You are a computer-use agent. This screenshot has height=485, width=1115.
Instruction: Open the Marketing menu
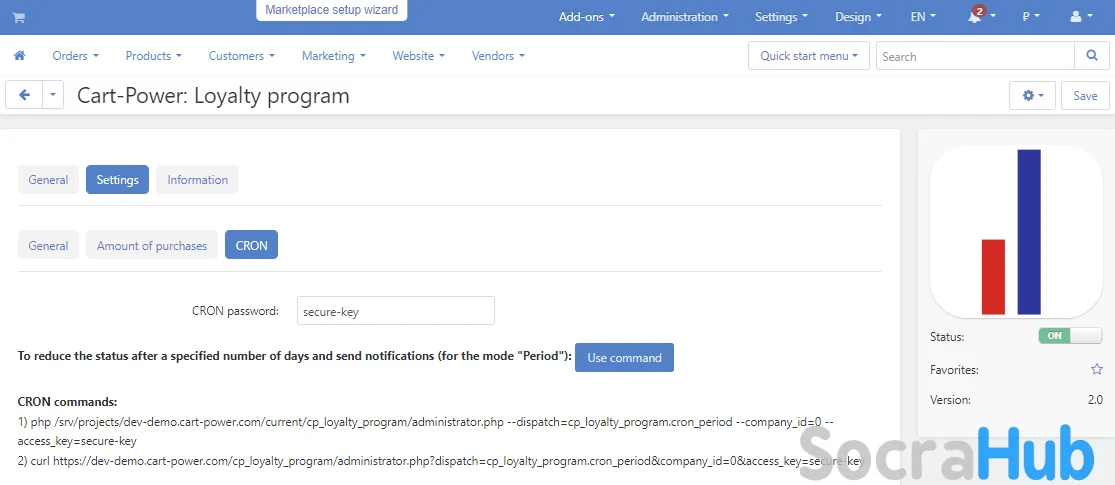pyautogui.click(x=334, y=55)
